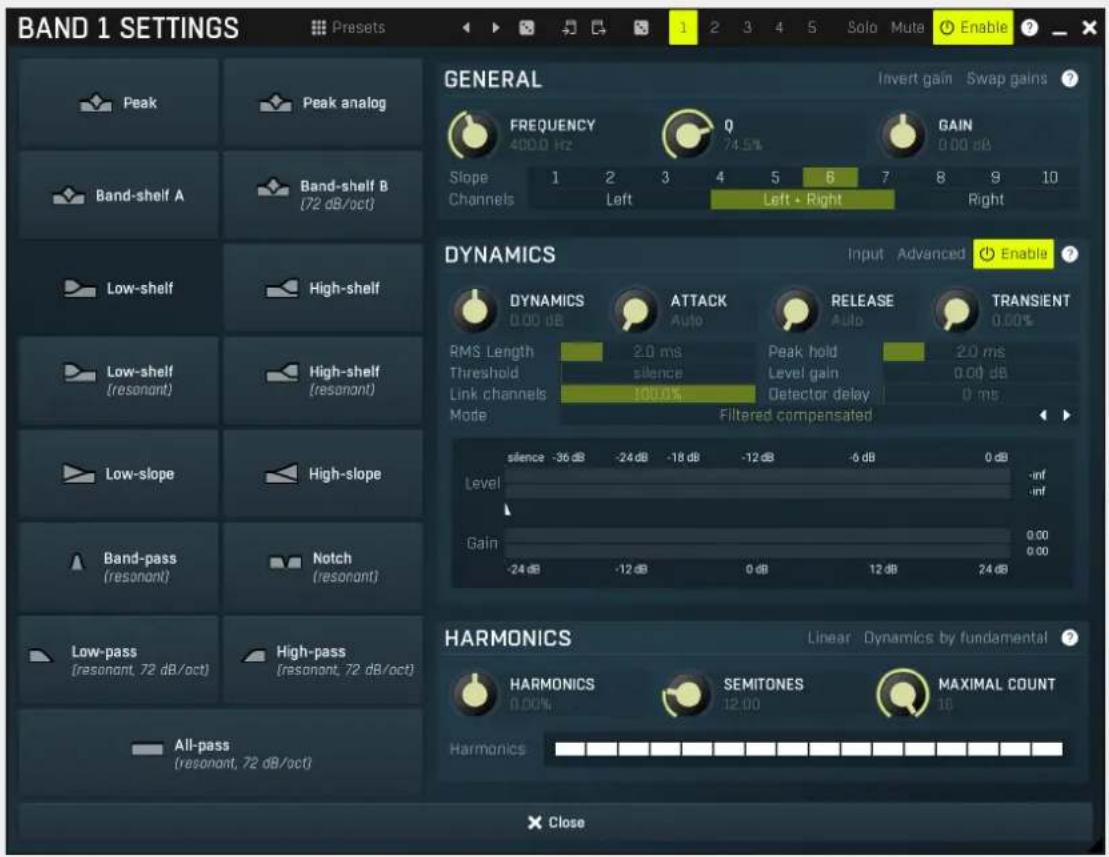Toggle Dynamics by fundamental option
The image size is (1109, 857).
click(955, 638)
